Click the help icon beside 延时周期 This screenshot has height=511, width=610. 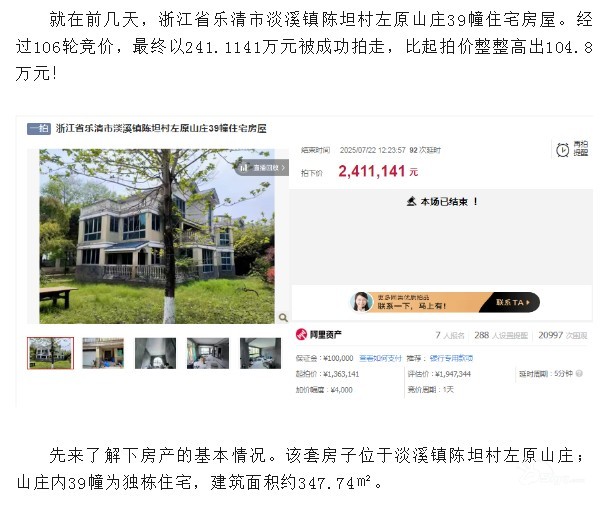(579, 374)
